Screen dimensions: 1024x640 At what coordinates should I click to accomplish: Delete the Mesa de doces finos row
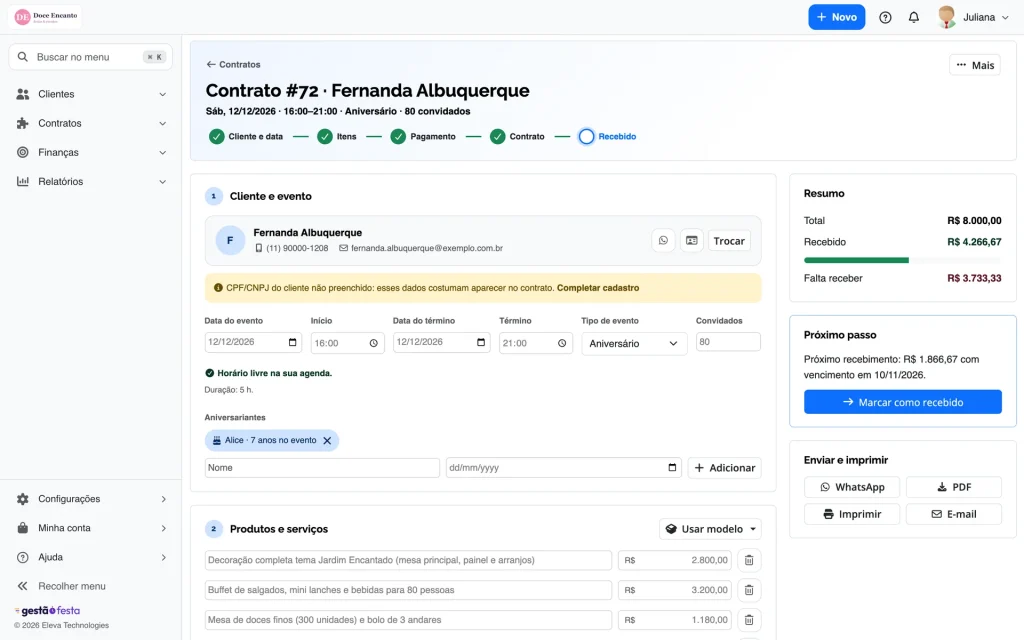[x=749, y=620]
